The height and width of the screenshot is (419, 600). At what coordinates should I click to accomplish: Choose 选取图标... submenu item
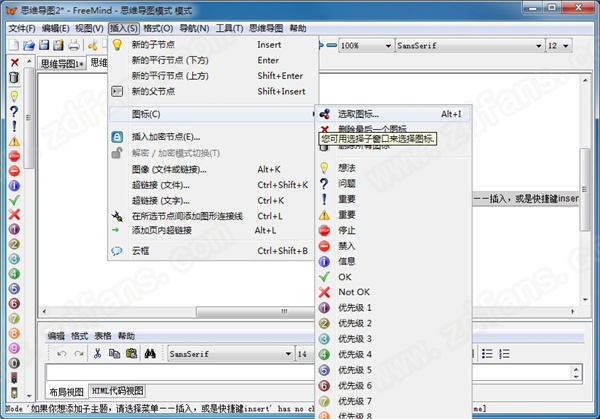(393, 114)
